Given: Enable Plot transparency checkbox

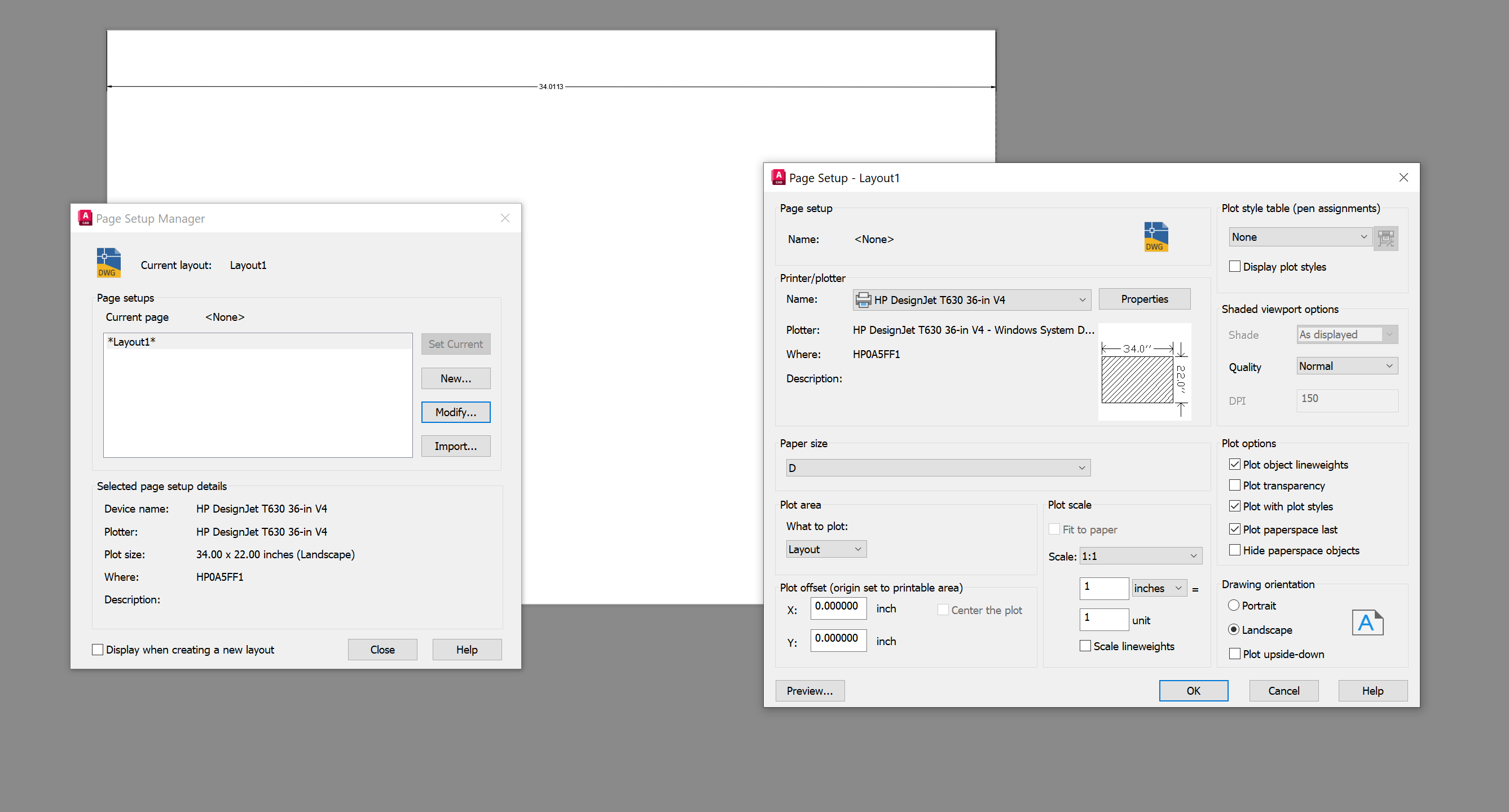Looking at the screenshot, I should (1234, 486).
